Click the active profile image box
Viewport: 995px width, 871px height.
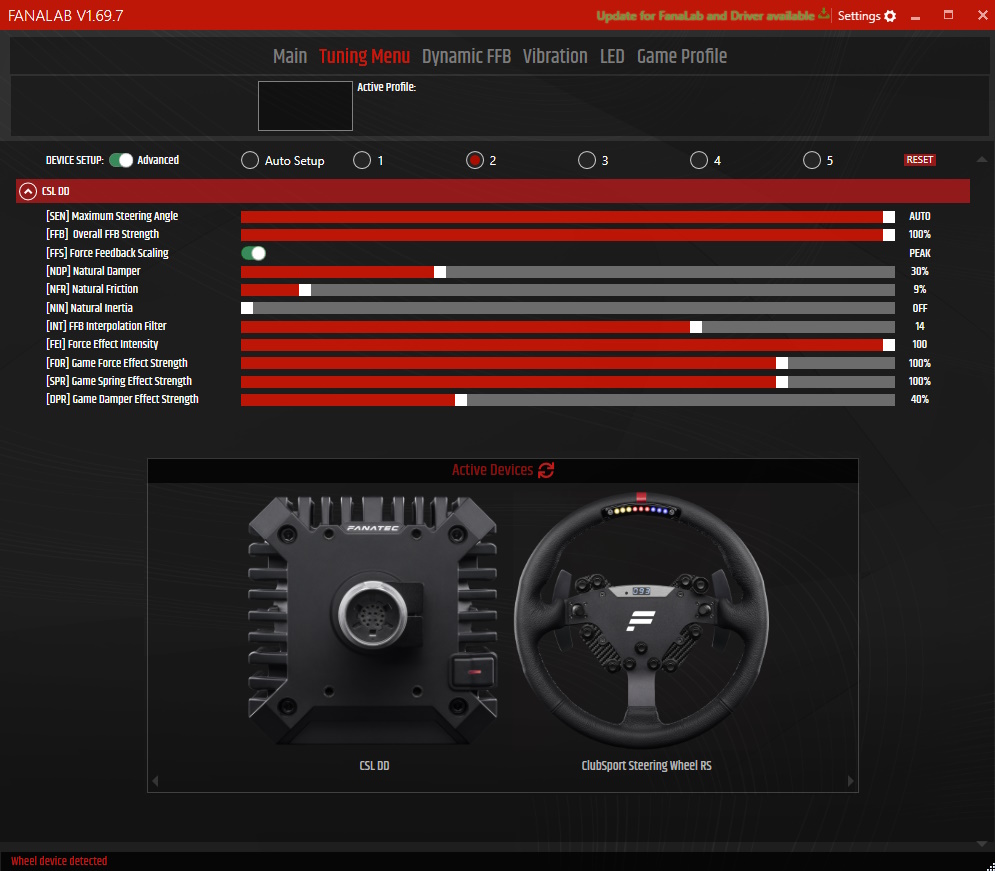point(305,106)
